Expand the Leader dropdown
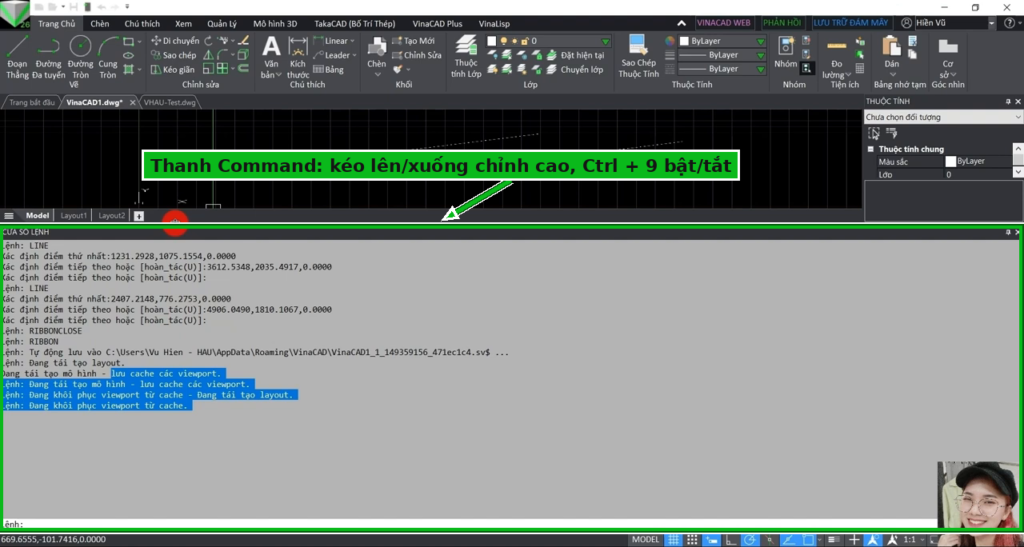 tap(354, 55)
